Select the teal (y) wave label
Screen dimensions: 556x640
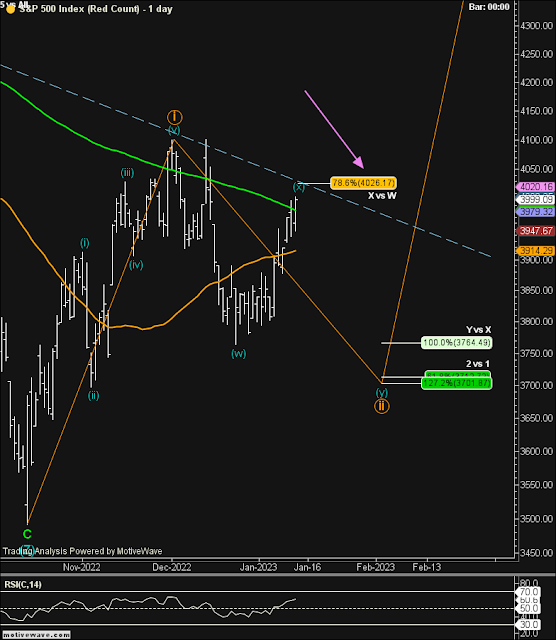point(382,393)
